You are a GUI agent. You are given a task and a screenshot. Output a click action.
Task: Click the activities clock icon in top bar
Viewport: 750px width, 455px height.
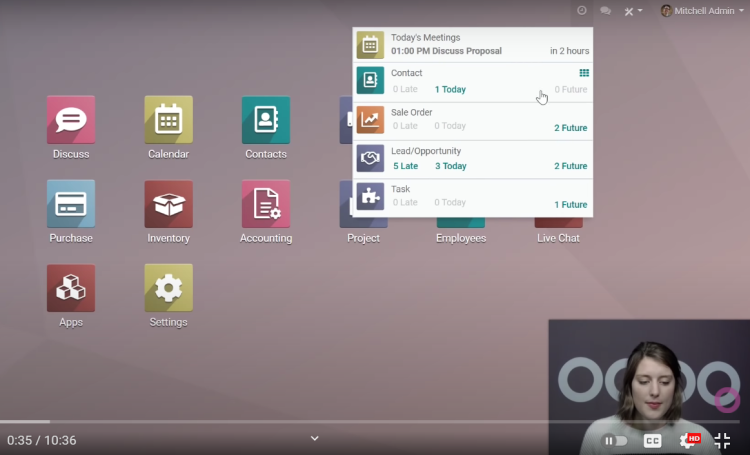[x=582, y=11]
